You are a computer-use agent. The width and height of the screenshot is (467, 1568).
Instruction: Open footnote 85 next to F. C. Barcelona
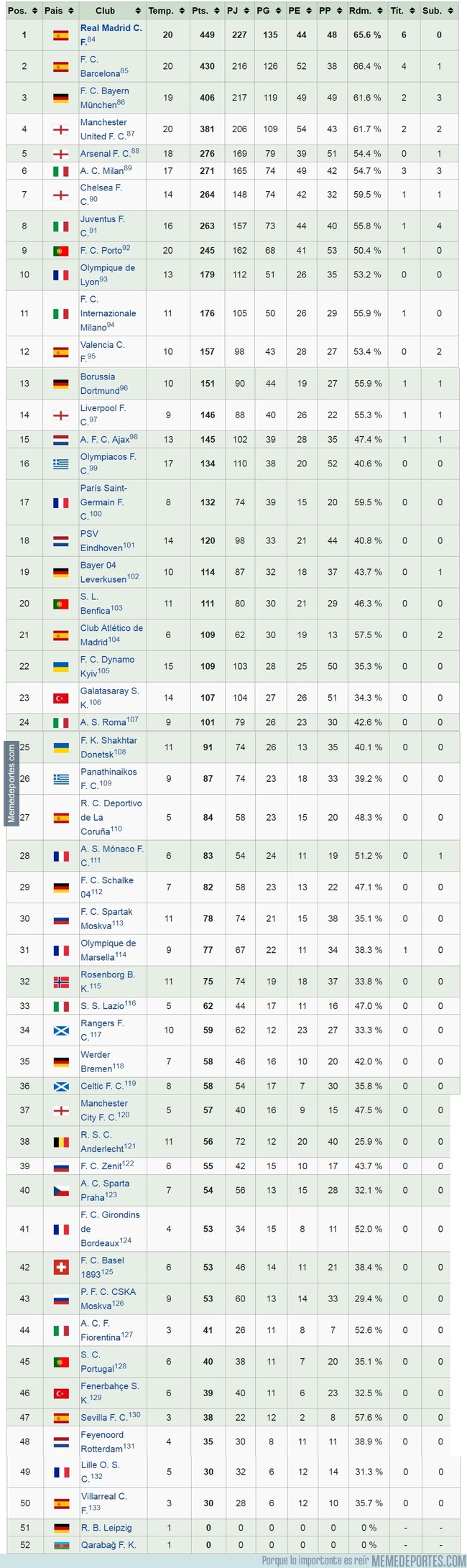click(x=124, y=71)
